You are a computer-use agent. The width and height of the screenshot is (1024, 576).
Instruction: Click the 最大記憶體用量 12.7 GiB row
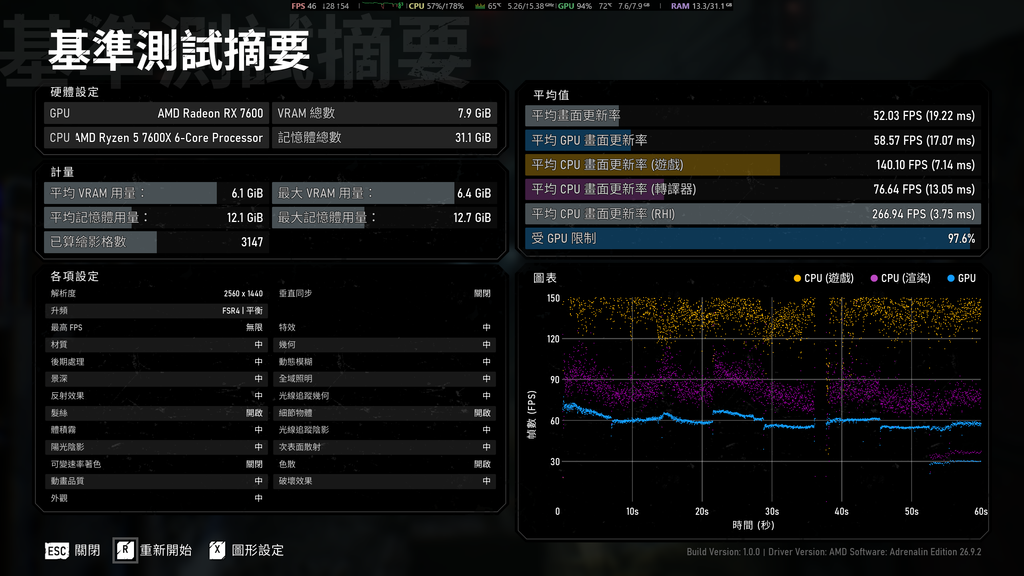coord(384,217)
